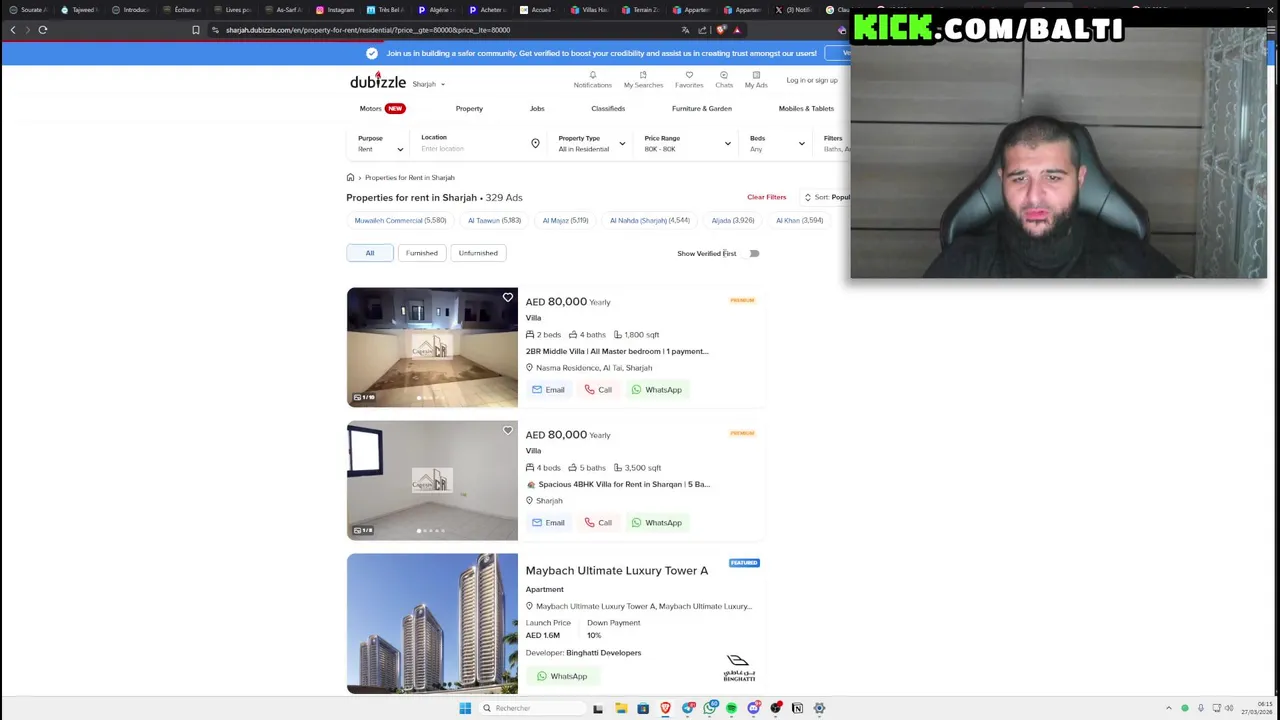
Task: Click Clear Filters link
Action: click(x=767, y=197)
